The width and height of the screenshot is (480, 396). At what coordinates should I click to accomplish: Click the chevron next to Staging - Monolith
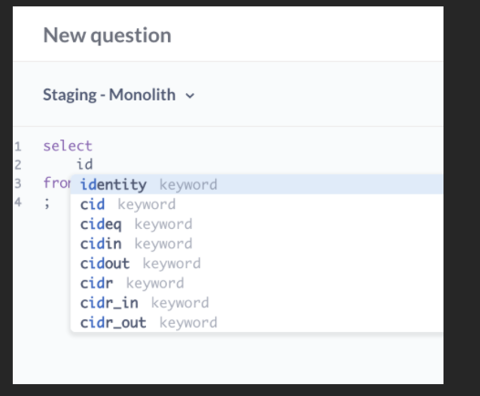(190, 96)
